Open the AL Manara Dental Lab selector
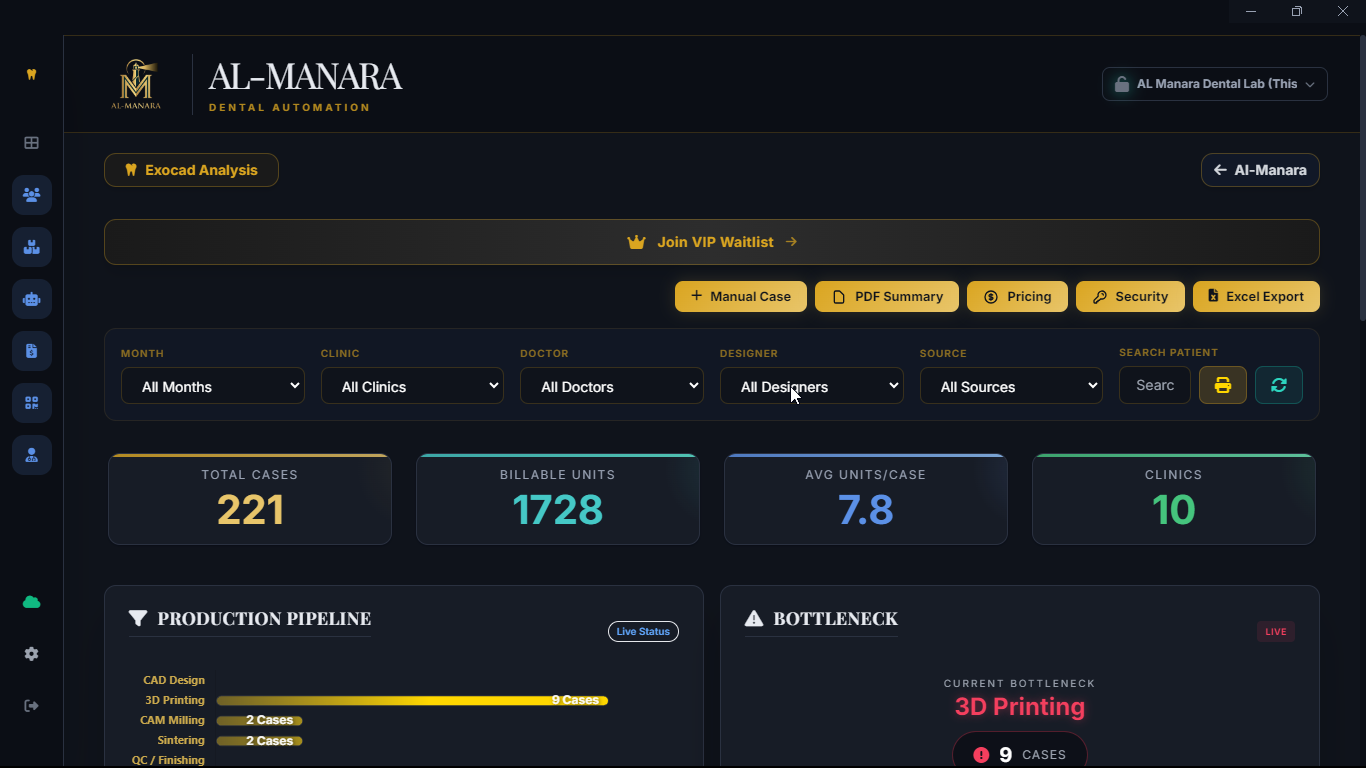Image resolution: width=1366 pixels, height=768 pixels. (1215, 84)
